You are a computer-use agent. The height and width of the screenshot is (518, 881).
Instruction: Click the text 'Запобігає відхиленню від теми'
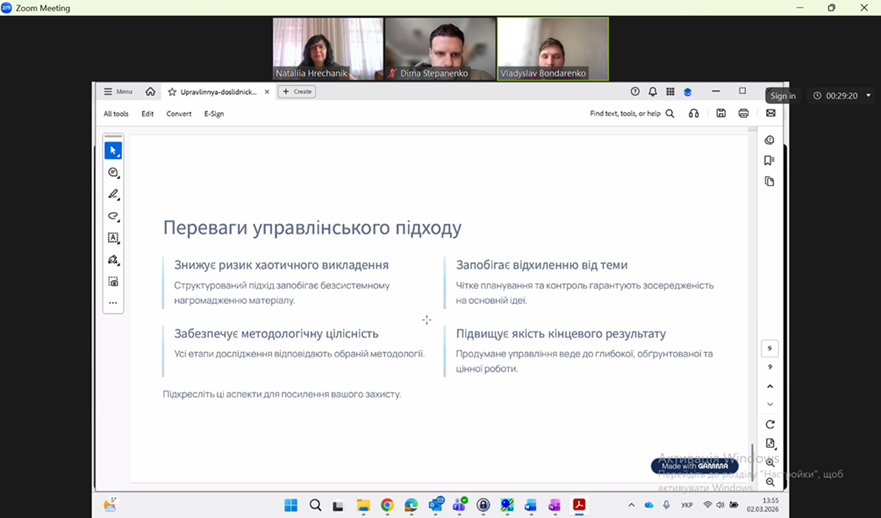(542, 265)
